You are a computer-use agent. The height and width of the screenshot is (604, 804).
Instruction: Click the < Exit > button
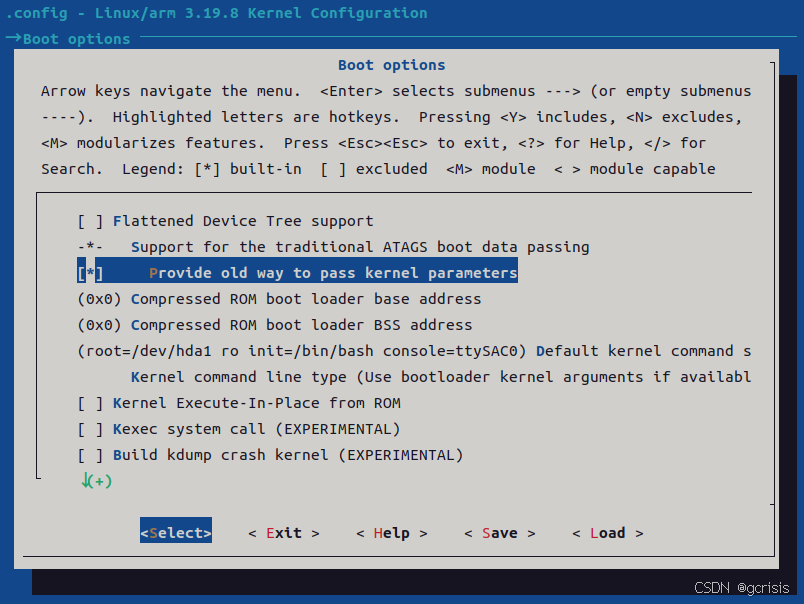284,533
